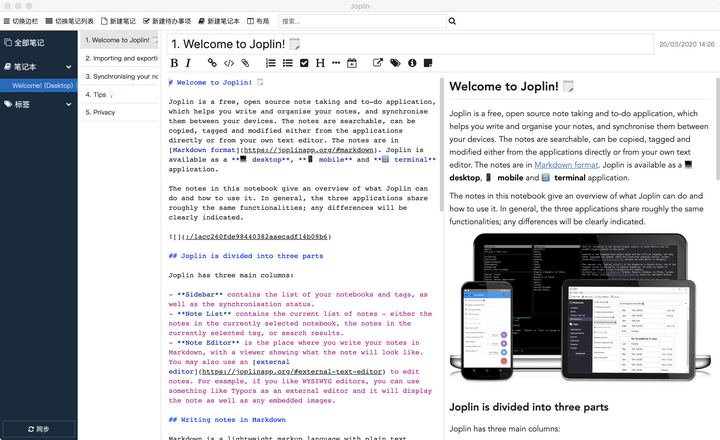
Task: Apply italic formatting in the editor toolbar
Action: [x=188, y=63]
